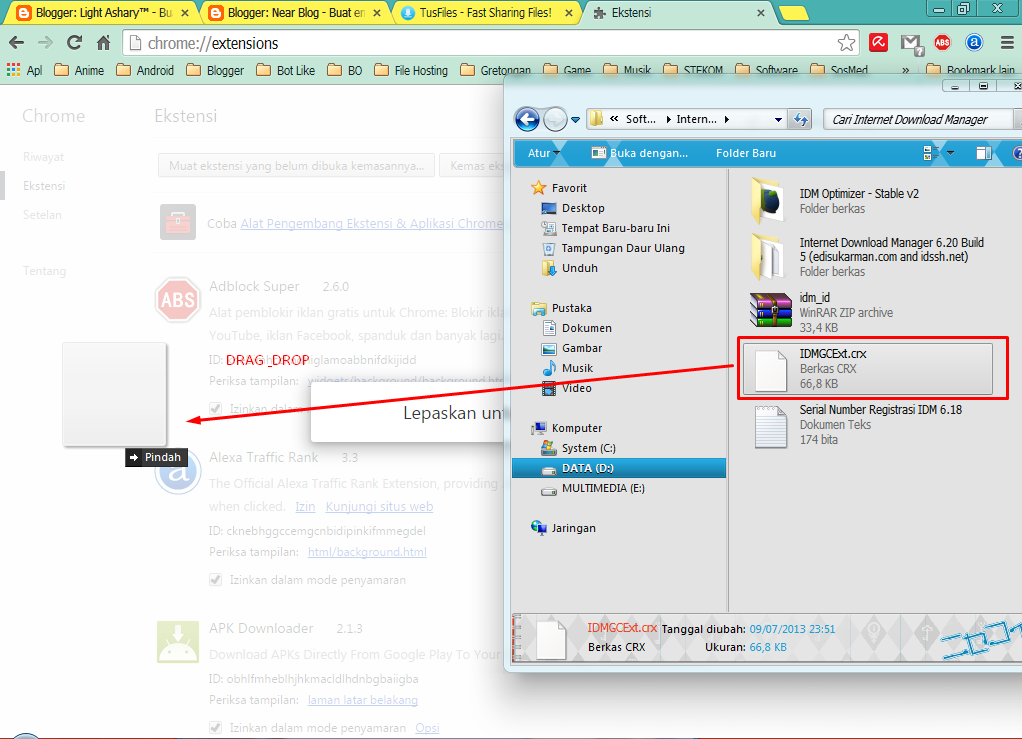Screen dimensions: 1022x739
Task: Toggle Alexa Traffic Rank incognito checkbox
Action: pyautogui.click(x=216, y=579)
